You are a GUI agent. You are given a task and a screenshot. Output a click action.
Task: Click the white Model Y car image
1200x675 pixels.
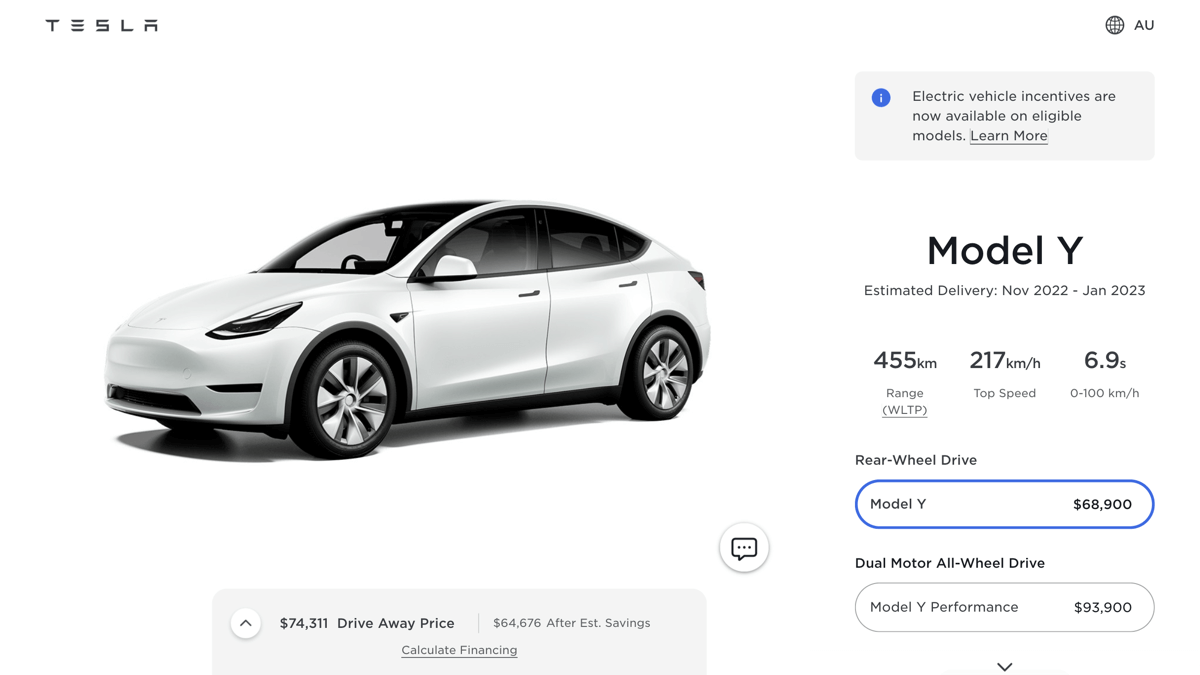(408, 328)
